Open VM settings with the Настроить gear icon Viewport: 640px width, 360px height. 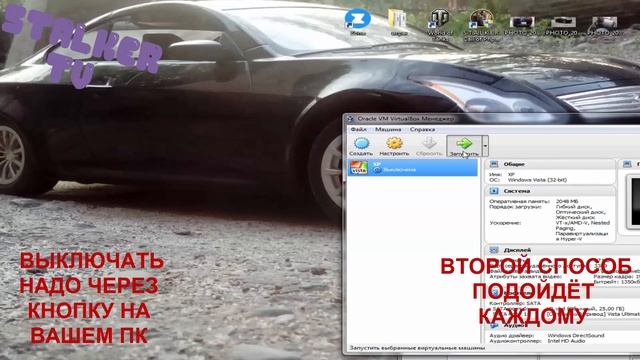(394, 143)
